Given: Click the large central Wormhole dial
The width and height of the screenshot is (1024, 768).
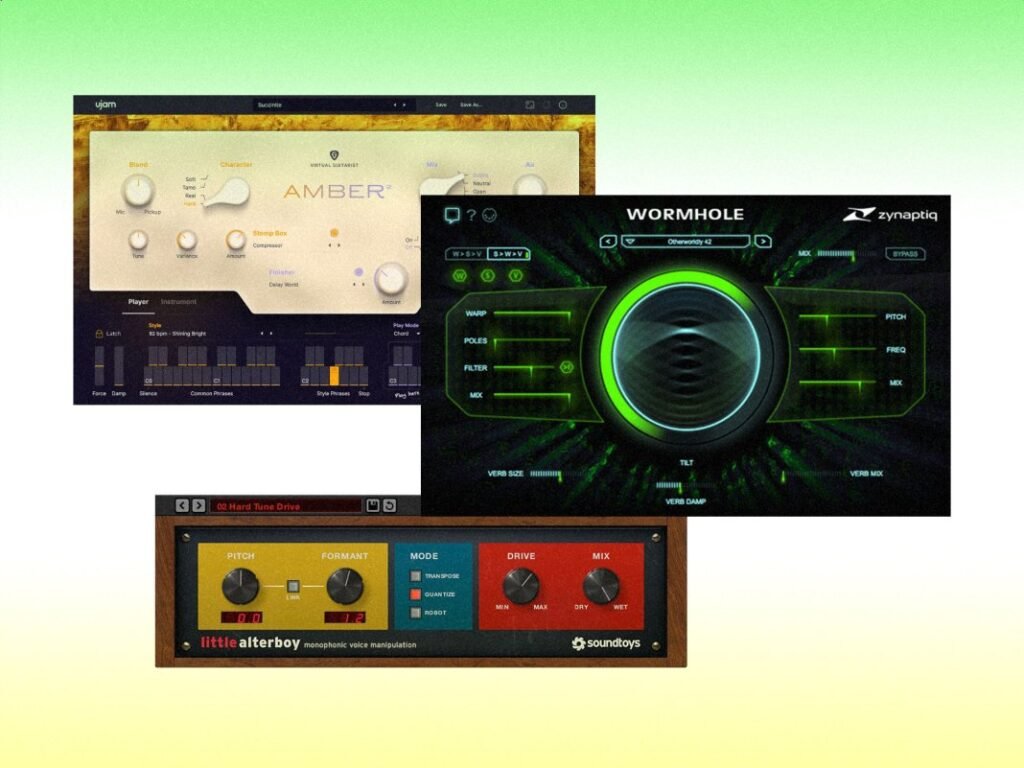Looking at the screenshot, I should (x=686, y=356).
